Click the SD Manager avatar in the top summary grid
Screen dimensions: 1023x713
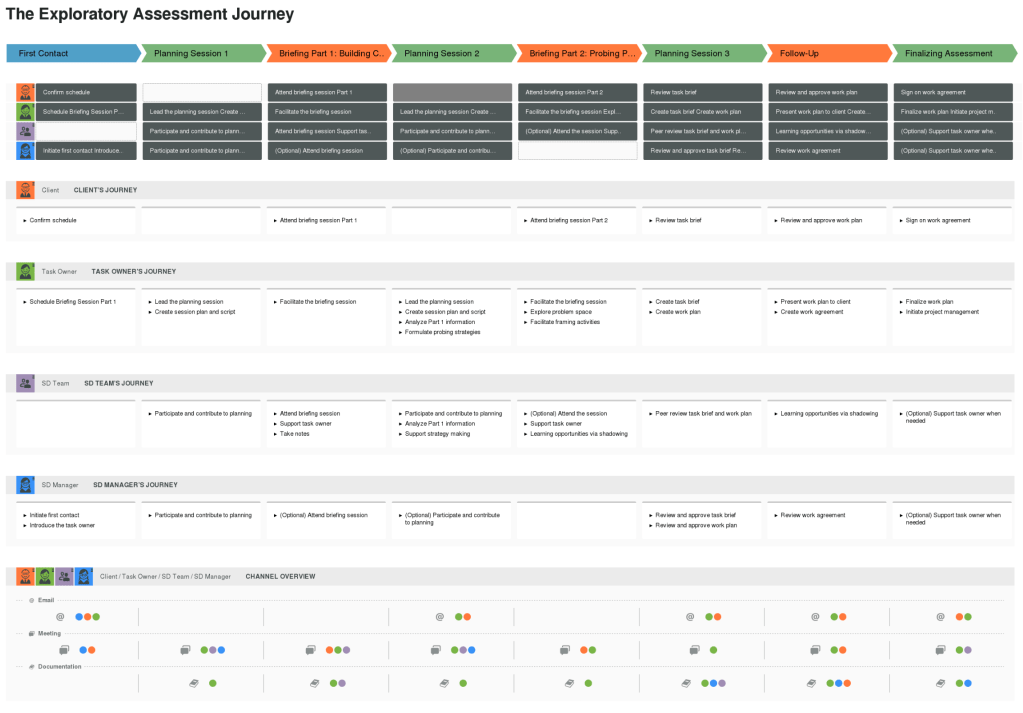point(25,150)
